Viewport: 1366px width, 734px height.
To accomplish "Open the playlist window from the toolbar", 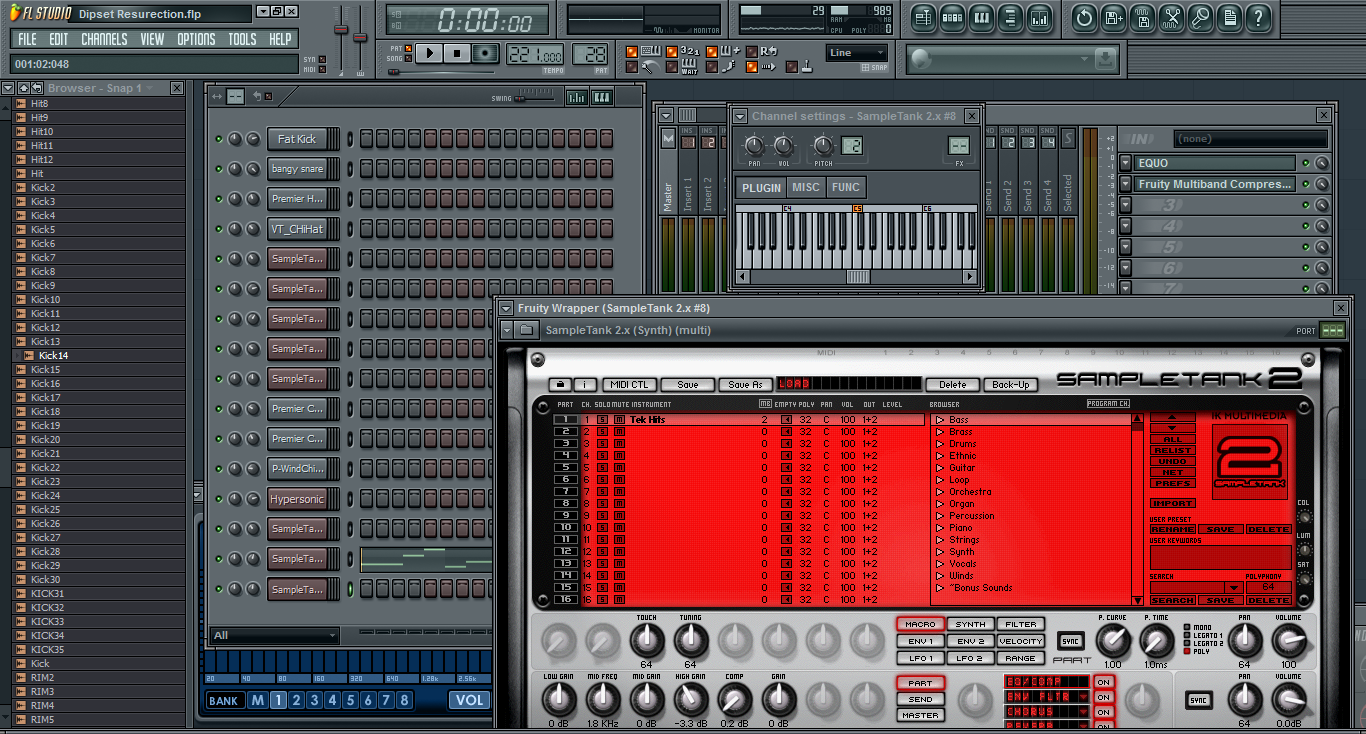I will click(923, 17).
